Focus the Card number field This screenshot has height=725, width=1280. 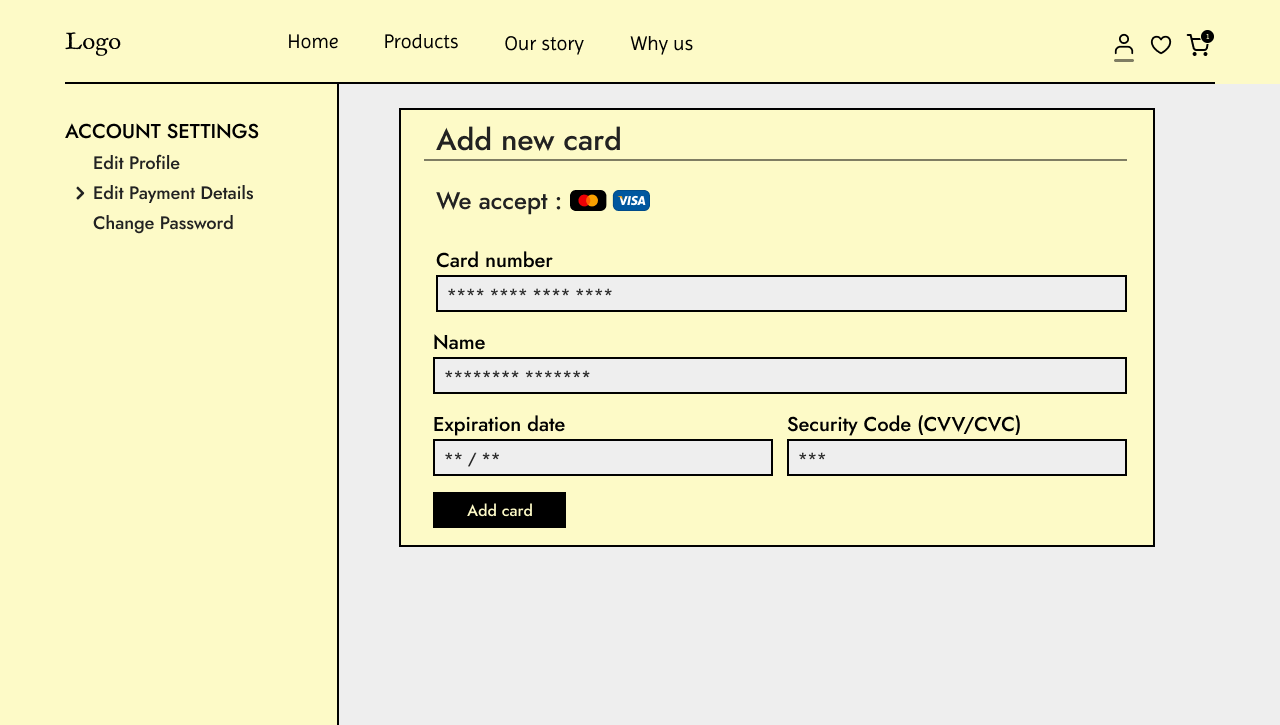coord(781,294)
